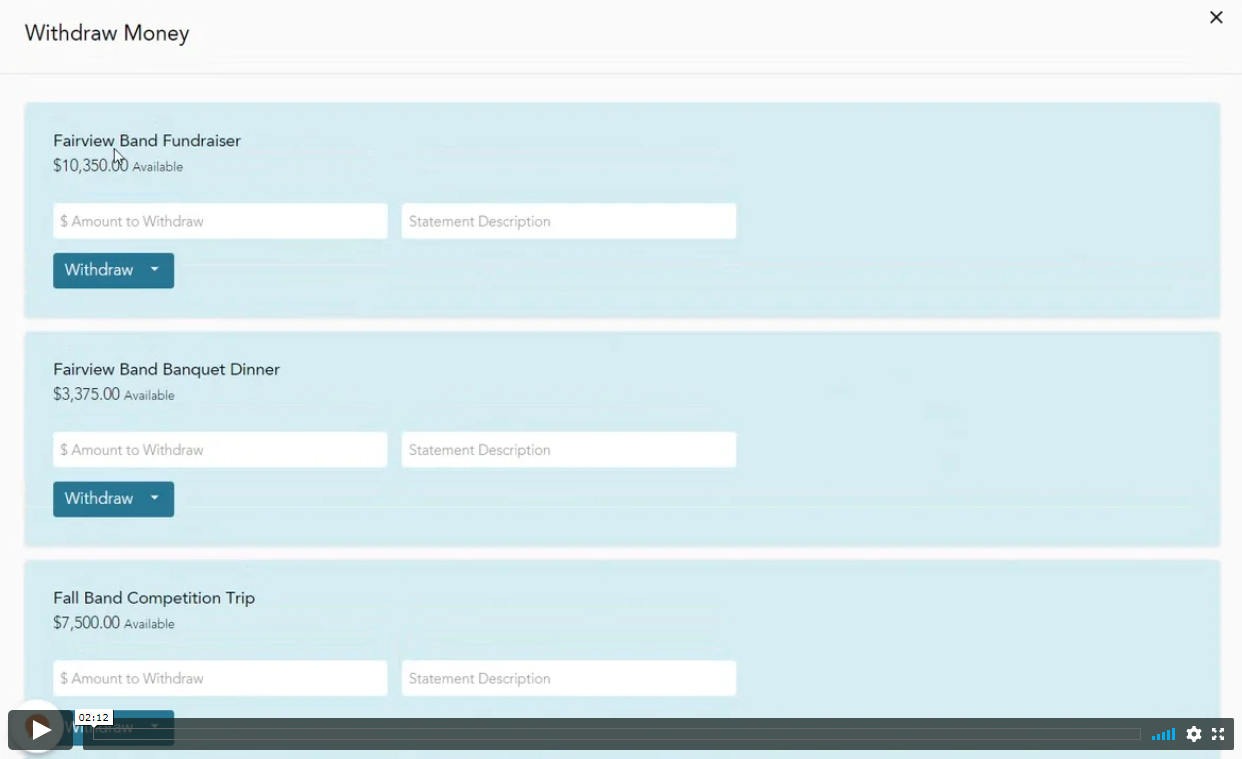
Task: Click Amount to Withdraw for Fall Band Competition Trip
Action: (220, 678)
